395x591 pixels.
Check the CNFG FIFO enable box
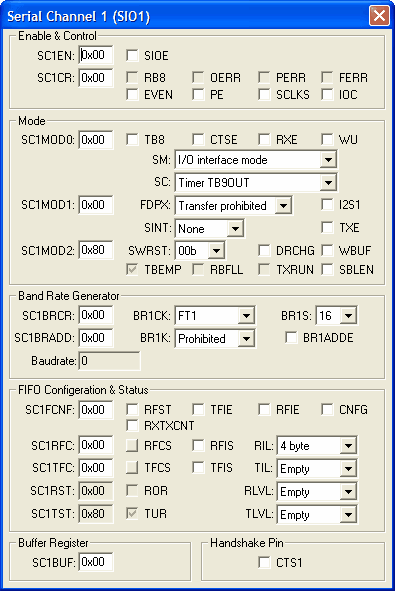327,409
